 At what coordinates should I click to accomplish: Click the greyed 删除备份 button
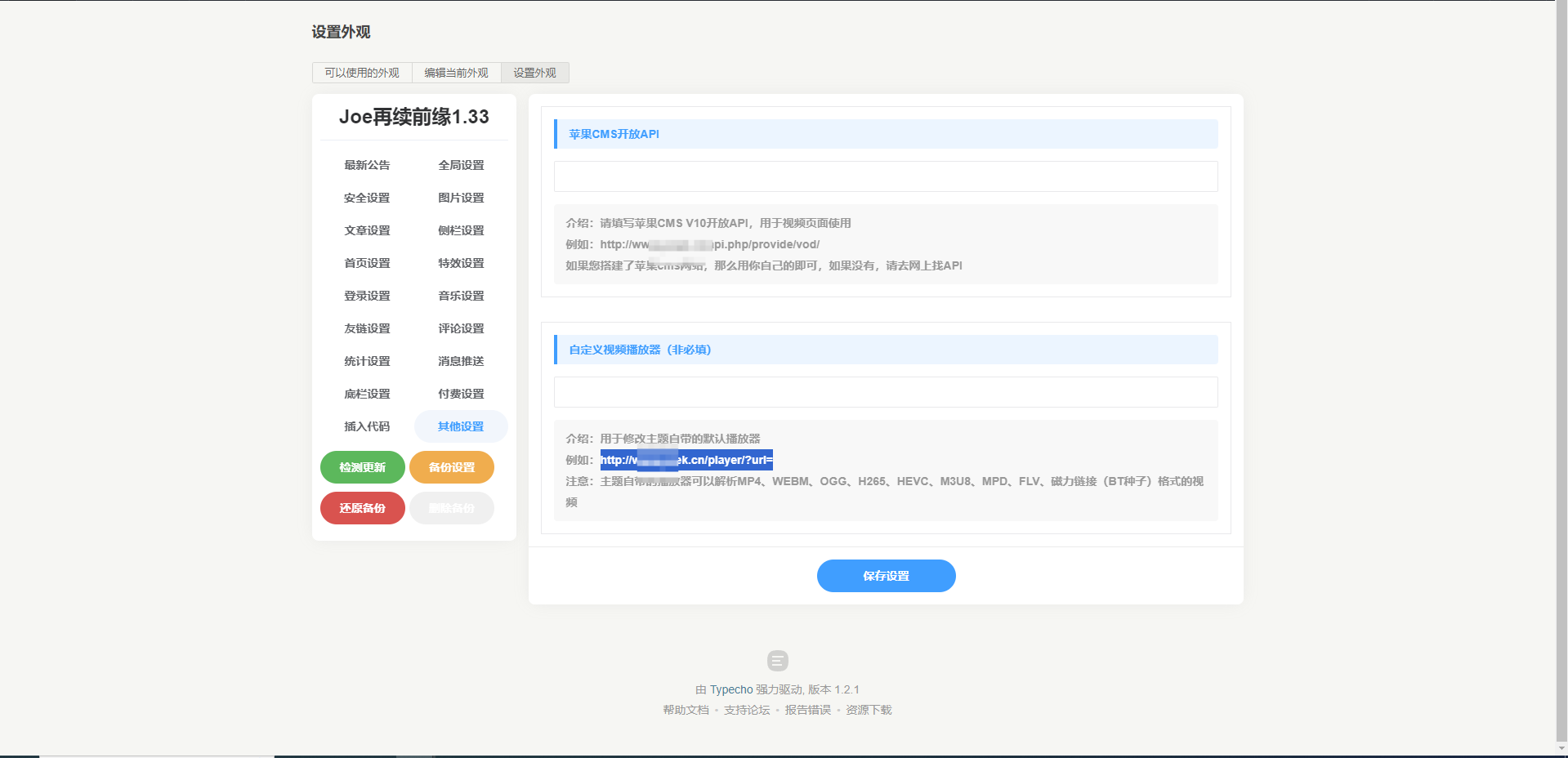[452, 508]
